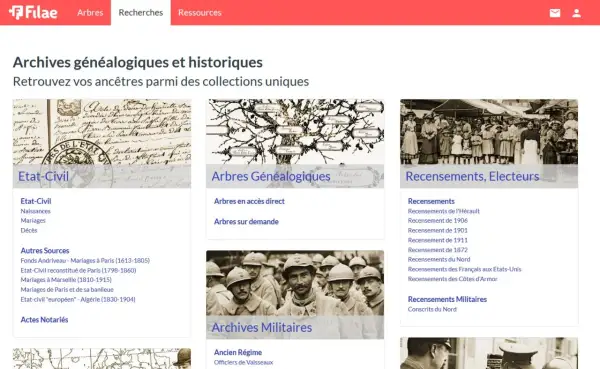Image resolution: width=600 pixels, height=369 pixels.
Task: Open the Mariages link
Action: pos(33,220)
